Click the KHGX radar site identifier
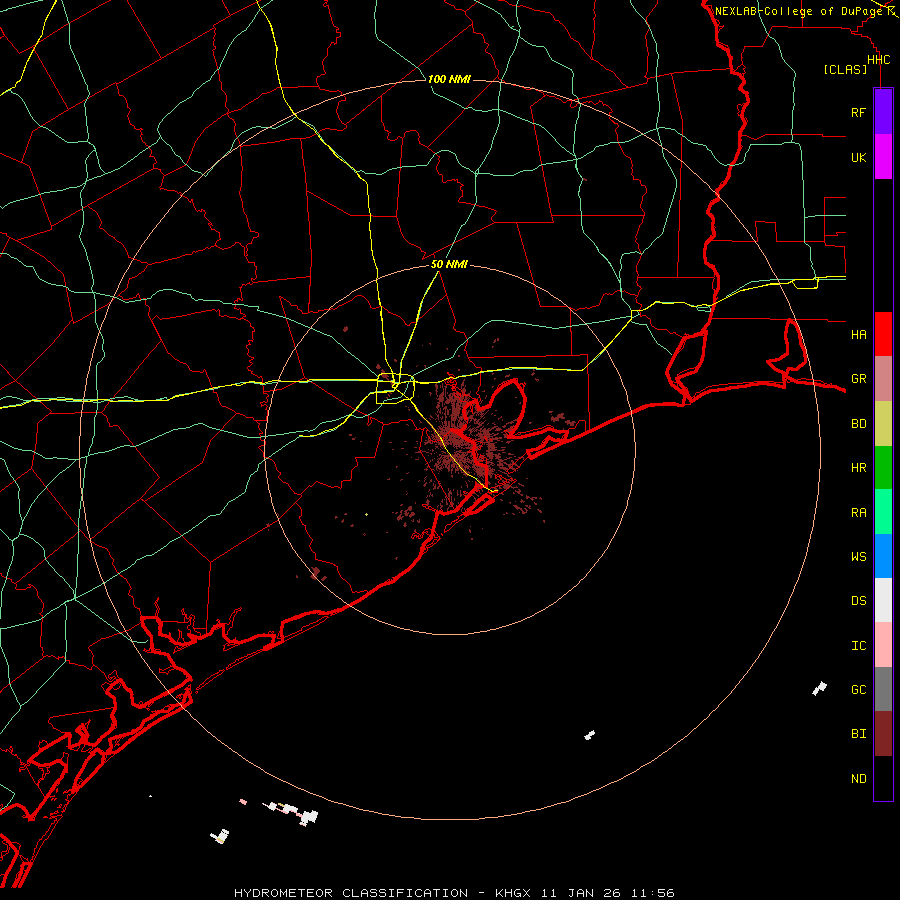 click(x=515, y=893)
